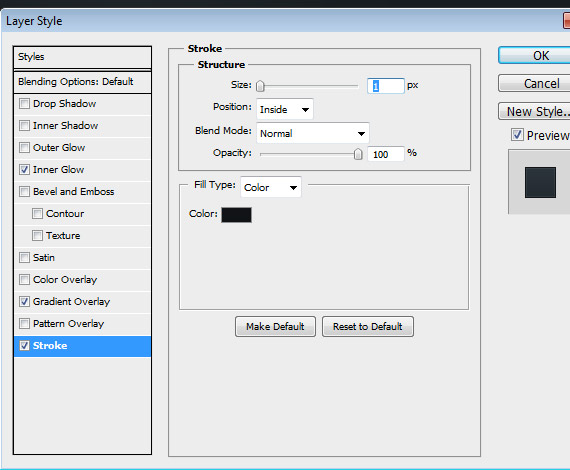Click the Reset to Default button
The width and height of the screenshot is (570, 470).
click(x=368, y=326)
